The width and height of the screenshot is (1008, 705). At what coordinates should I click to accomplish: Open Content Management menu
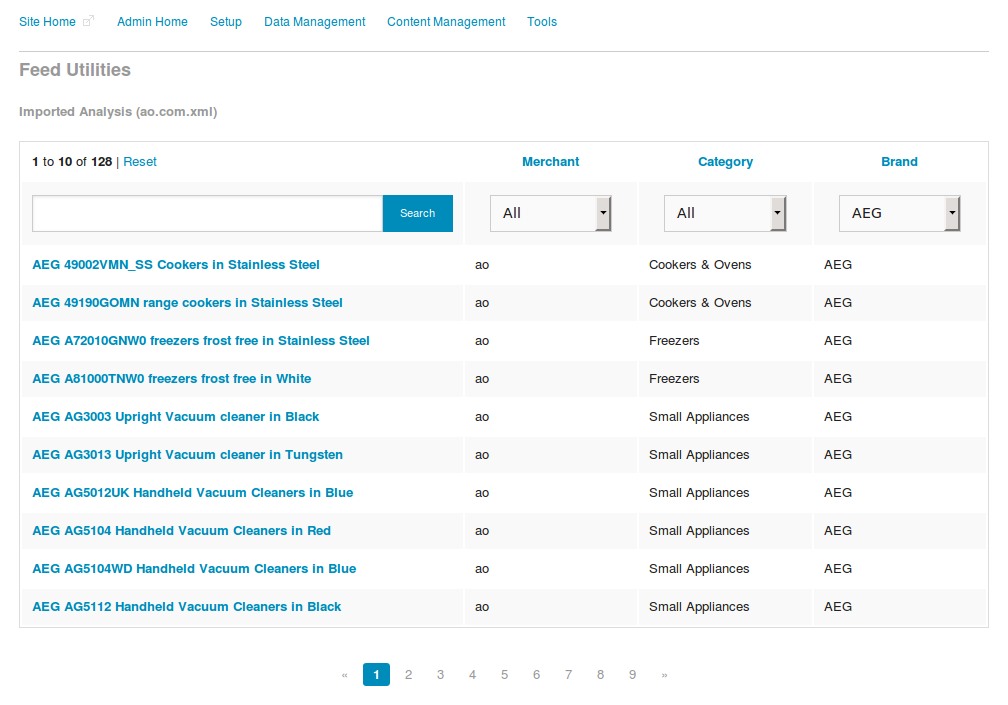click(x=446, y=22)
